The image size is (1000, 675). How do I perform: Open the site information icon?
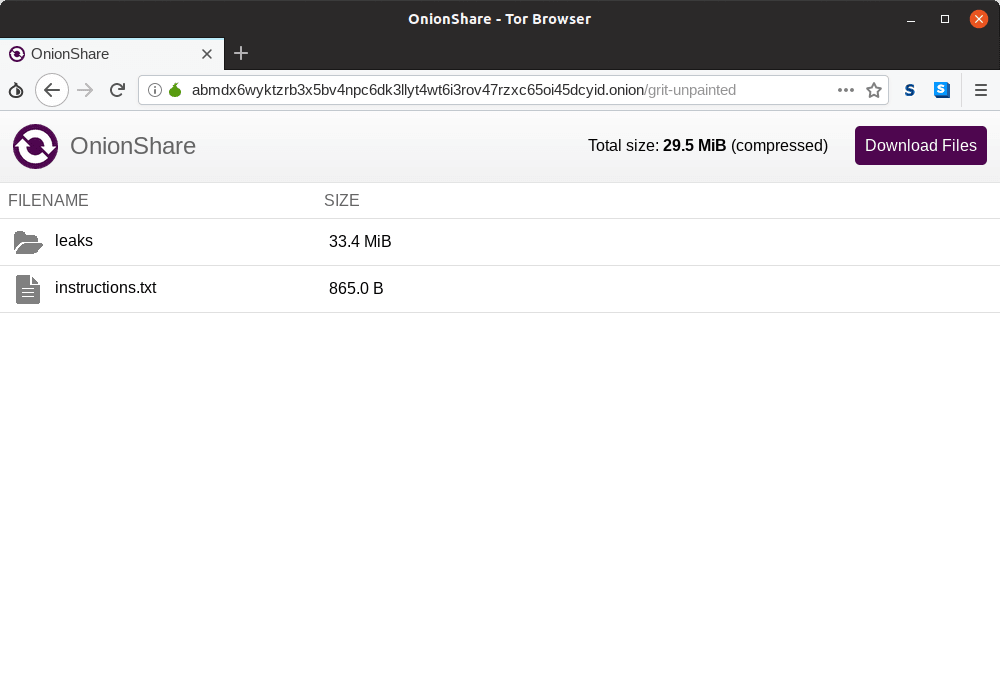click(155, 90)
